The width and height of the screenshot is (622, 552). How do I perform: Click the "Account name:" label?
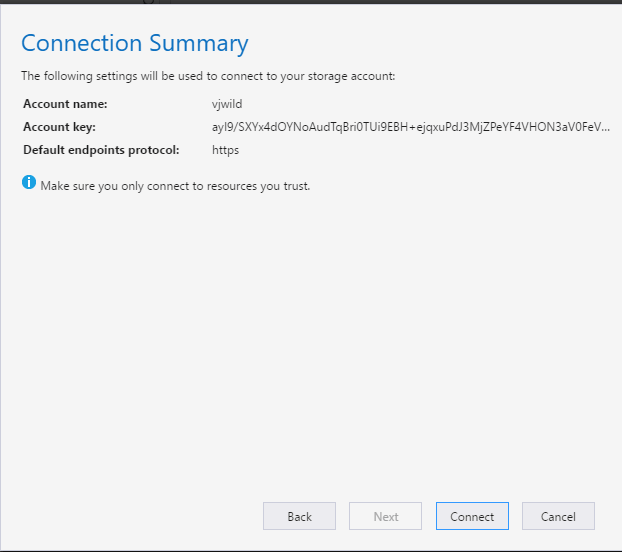(65, 104)
